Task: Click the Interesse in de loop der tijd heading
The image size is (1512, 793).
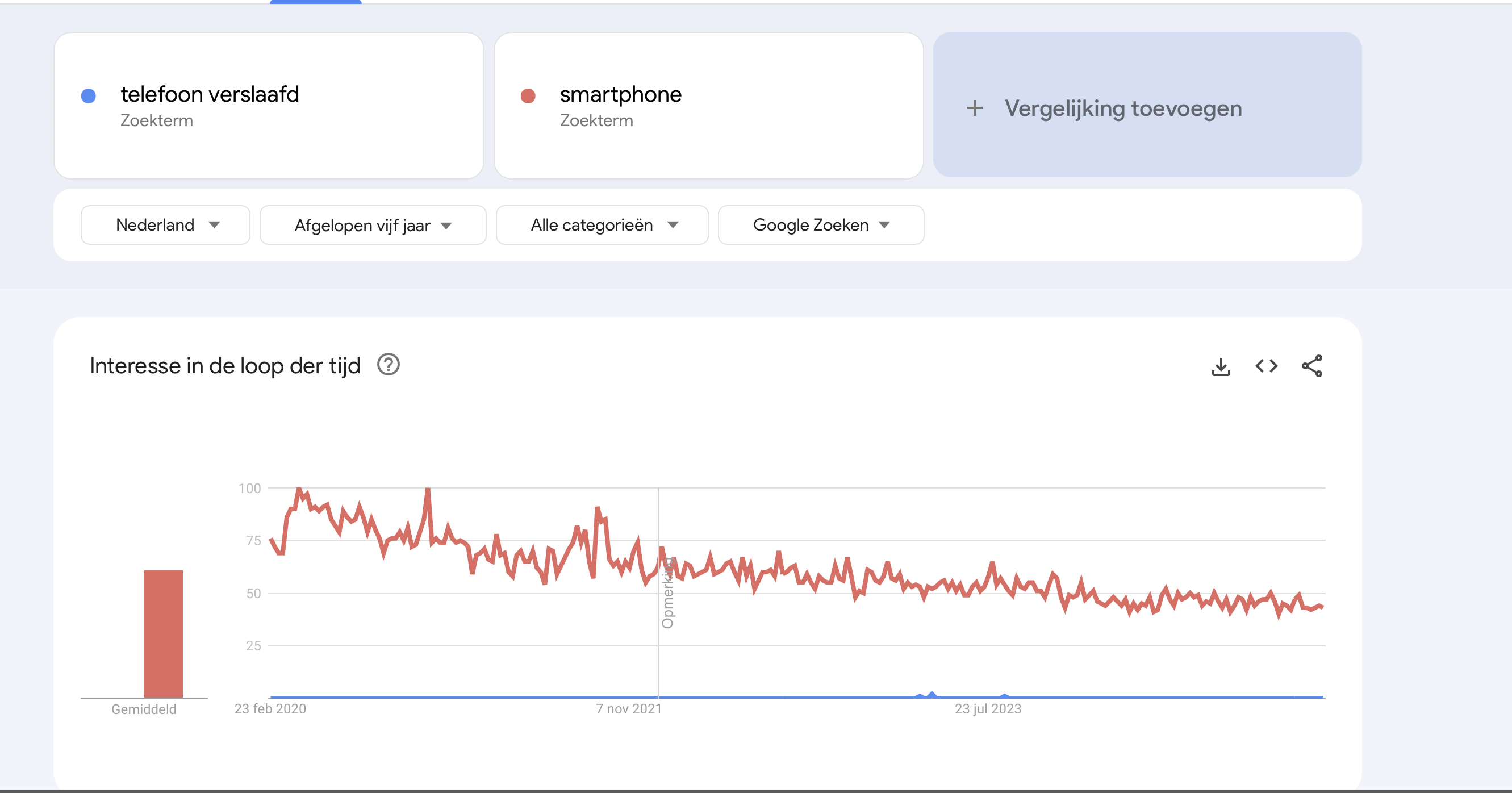Action: tap(225, 366)
